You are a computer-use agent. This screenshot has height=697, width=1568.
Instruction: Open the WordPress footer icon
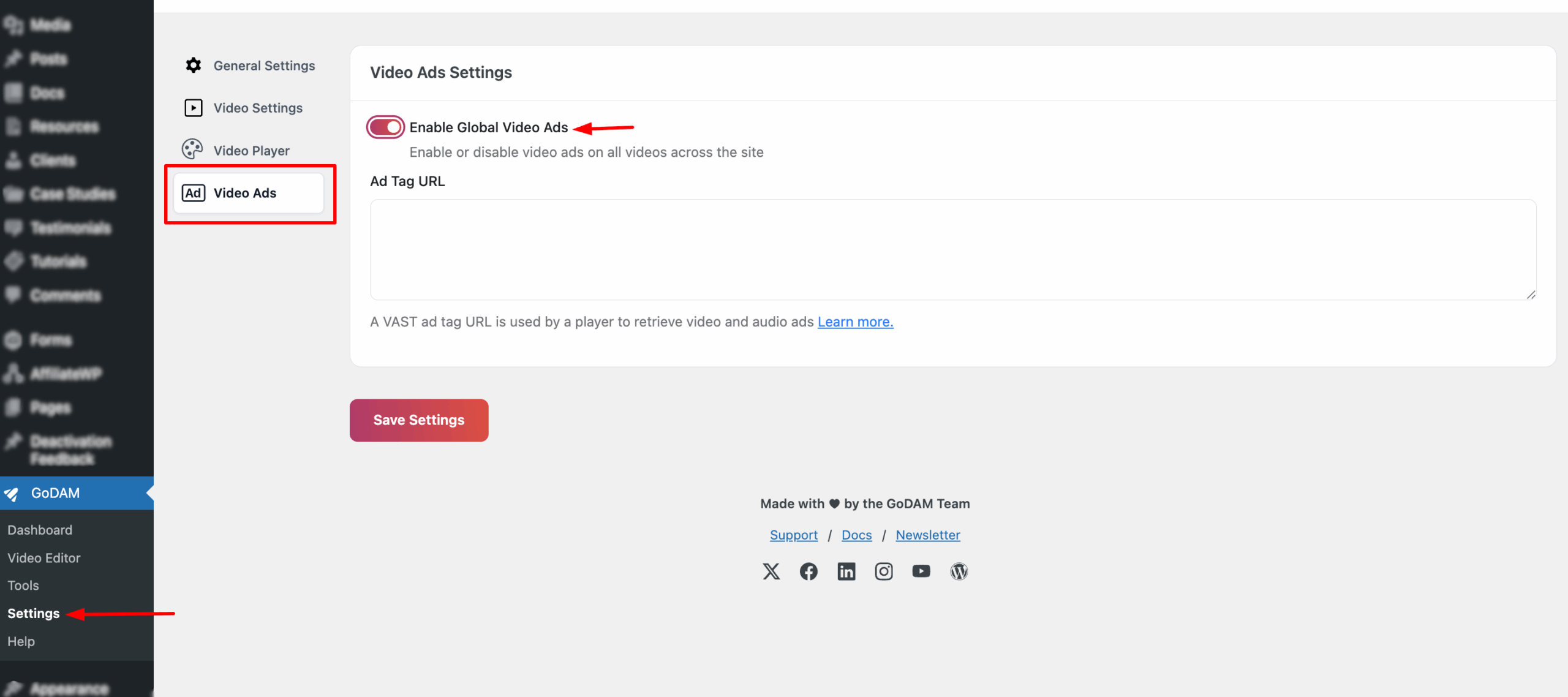point(959,571)
